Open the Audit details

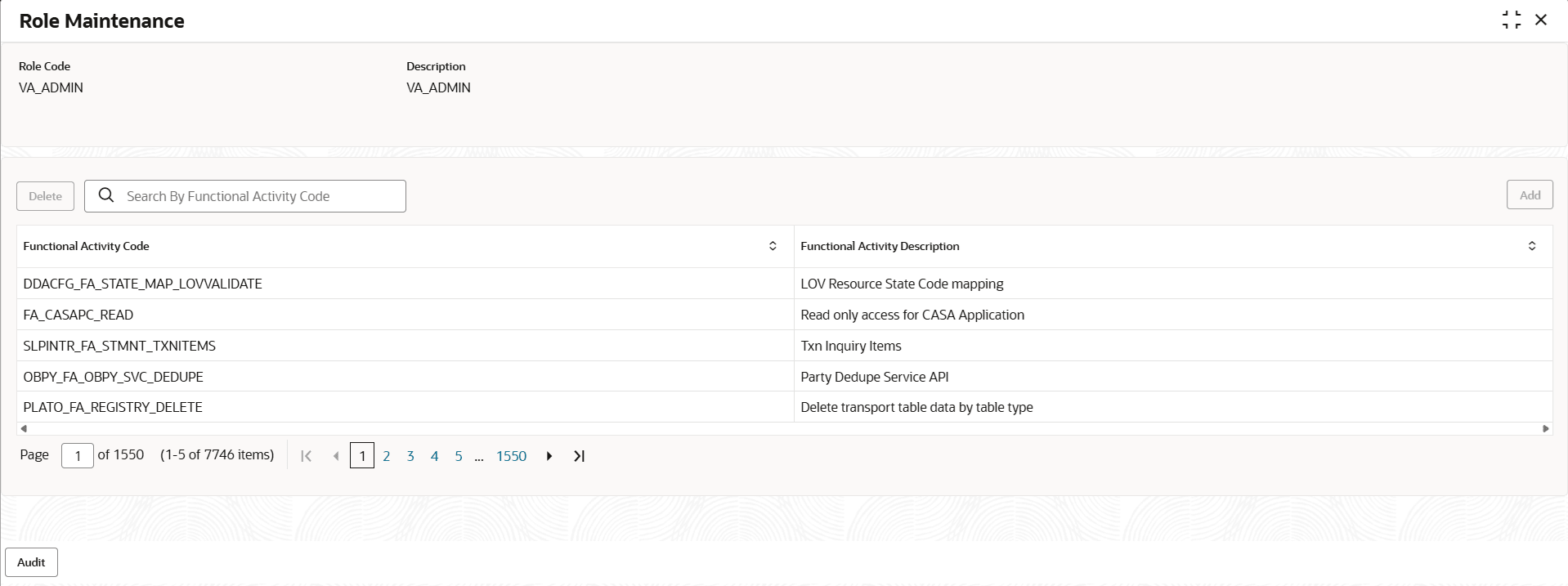[31, 562]
